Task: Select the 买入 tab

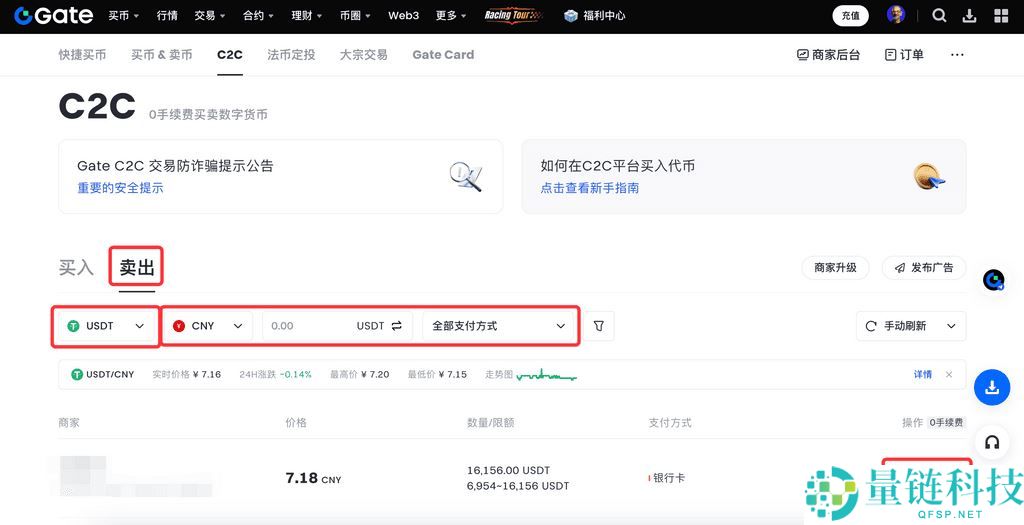Action: point(76,267)
